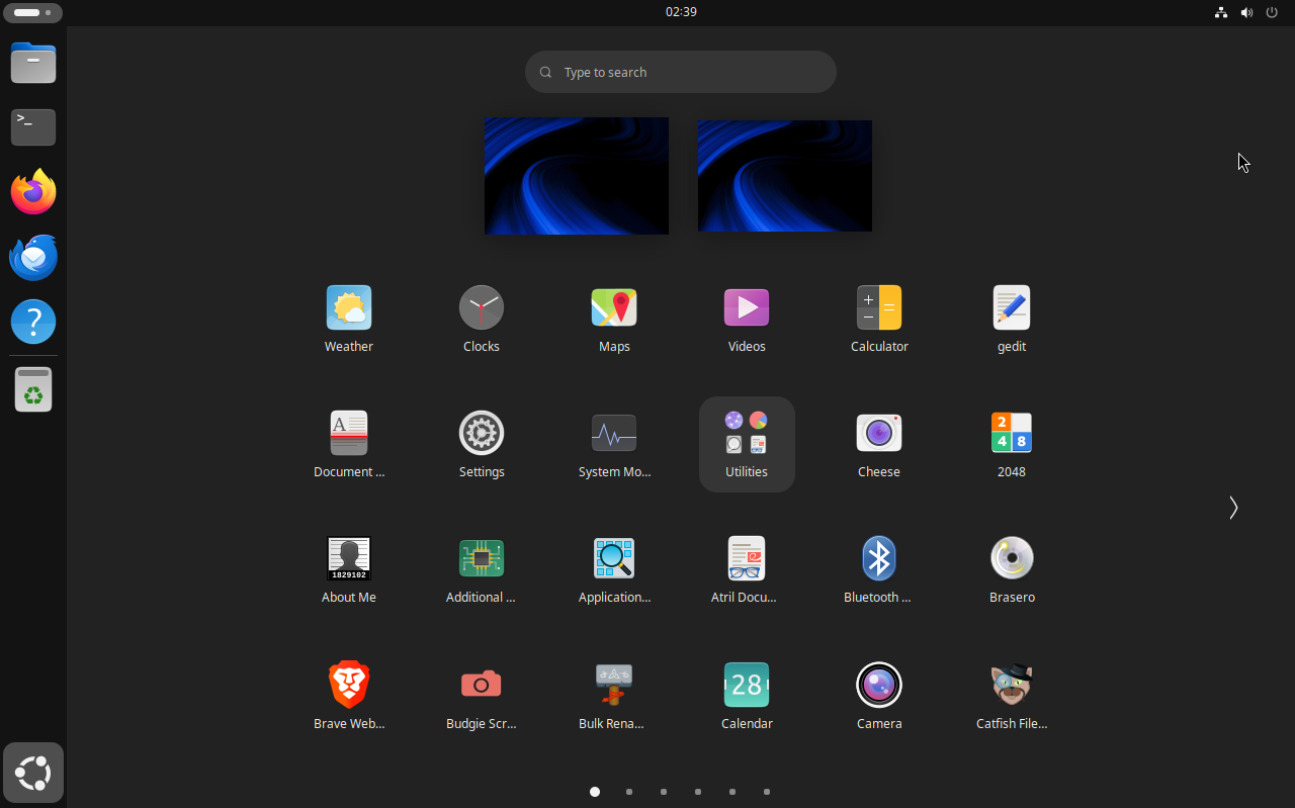Open the power system menu
Screen dimensions: 1295x808
tap(1272, 13)
